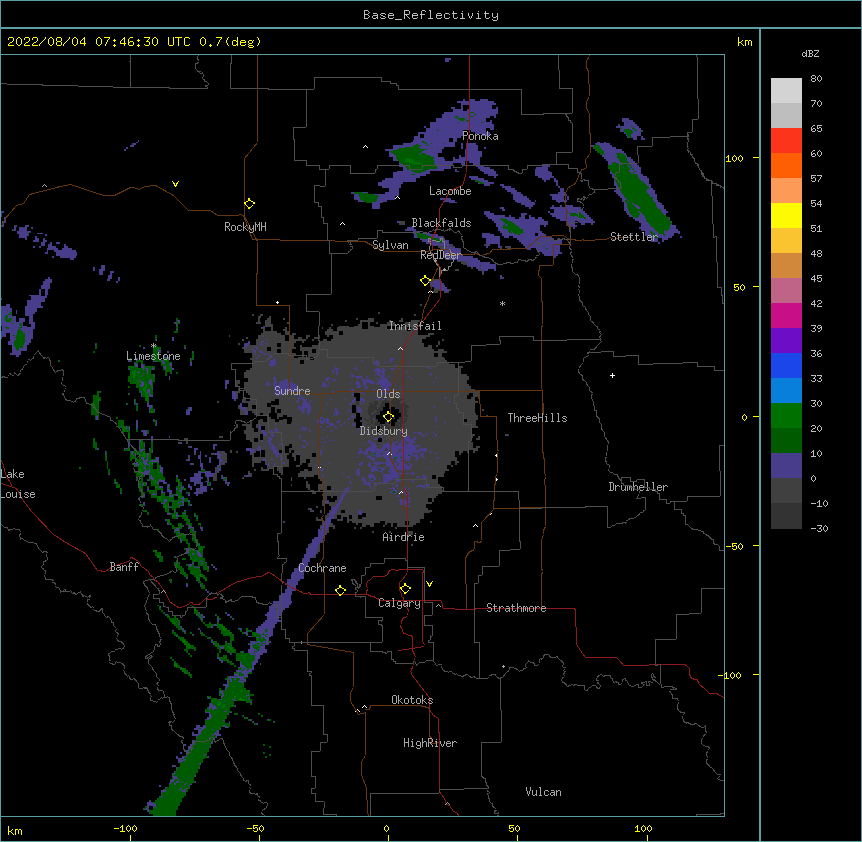The width and height of the screenshot is (862, 842).
Task: Click the yellow v marker east of Calgary diamond
Action: (x=429, y=584)
